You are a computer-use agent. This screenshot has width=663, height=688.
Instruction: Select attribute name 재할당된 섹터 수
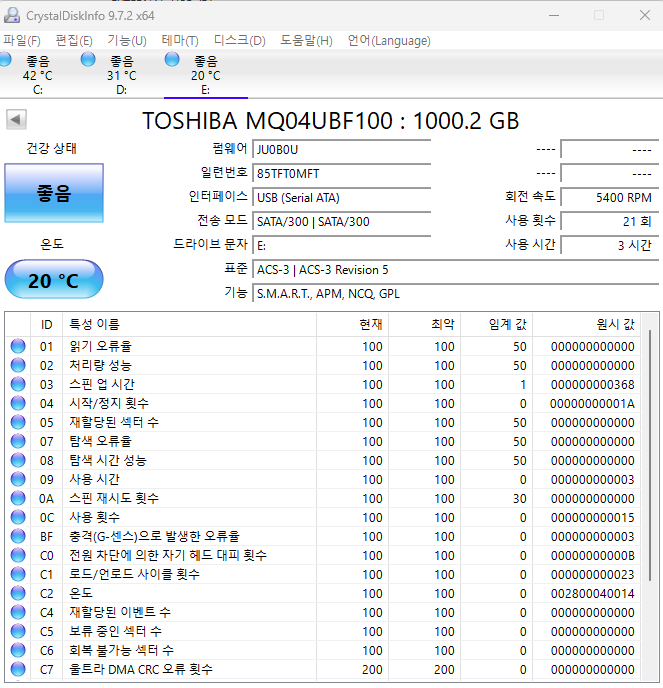click(x=114, y=422)
